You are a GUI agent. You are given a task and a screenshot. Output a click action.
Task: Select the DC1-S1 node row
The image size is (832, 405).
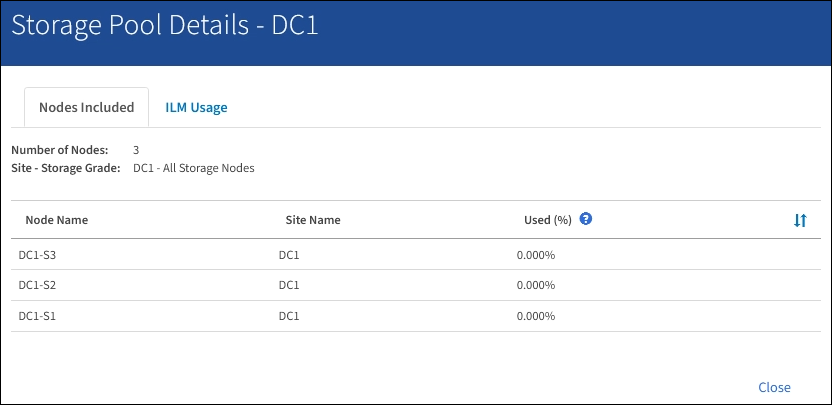pyautogui.click(x=37, y=316)
